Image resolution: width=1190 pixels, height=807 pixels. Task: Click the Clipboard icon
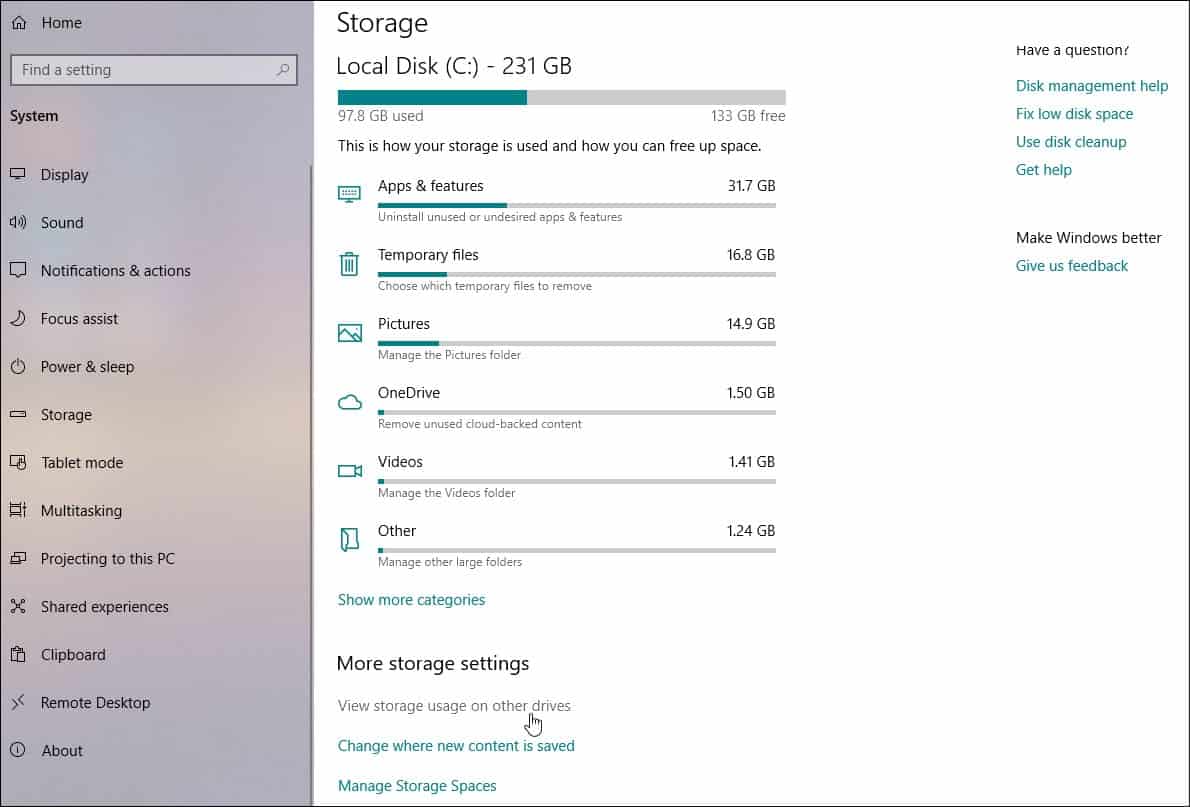pos(18,654)
